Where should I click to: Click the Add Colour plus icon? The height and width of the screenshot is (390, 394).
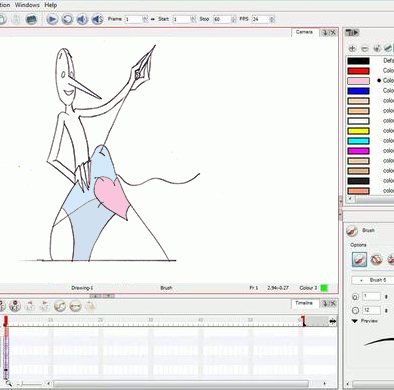(x=352, y=49)
